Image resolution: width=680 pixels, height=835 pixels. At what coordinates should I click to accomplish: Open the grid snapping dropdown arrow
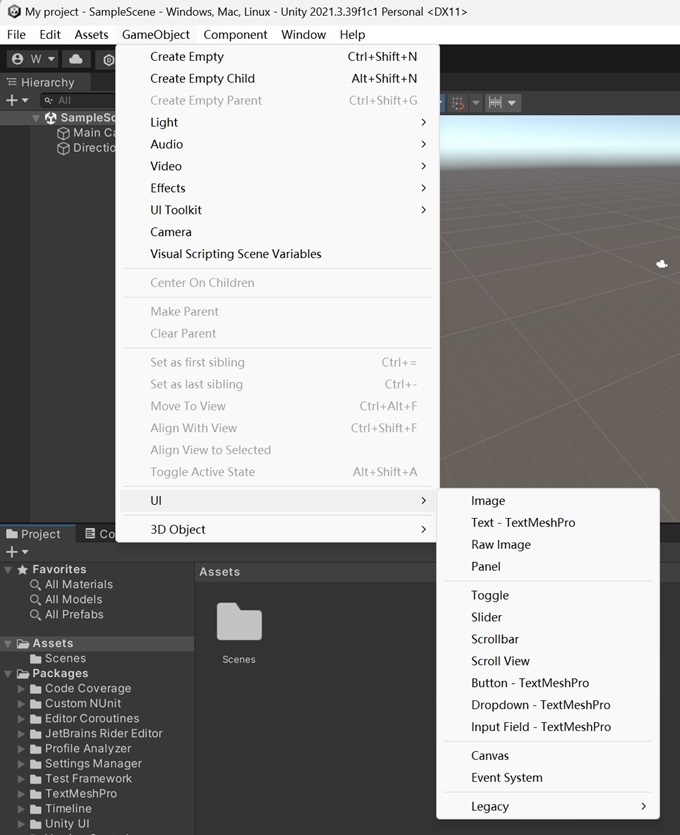tap(476, 102)
